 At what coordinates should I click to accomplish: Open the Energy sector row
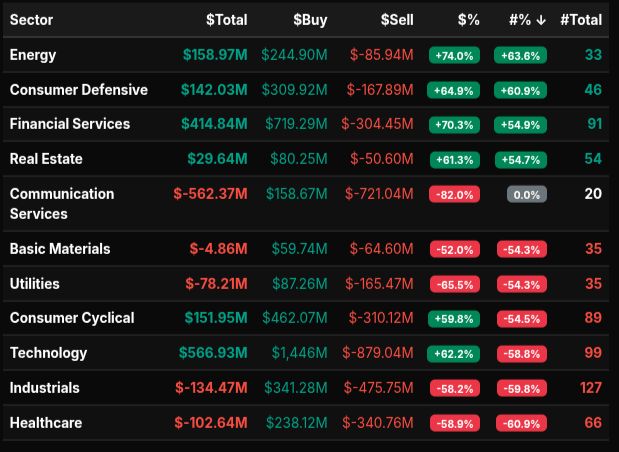(33, 55)
